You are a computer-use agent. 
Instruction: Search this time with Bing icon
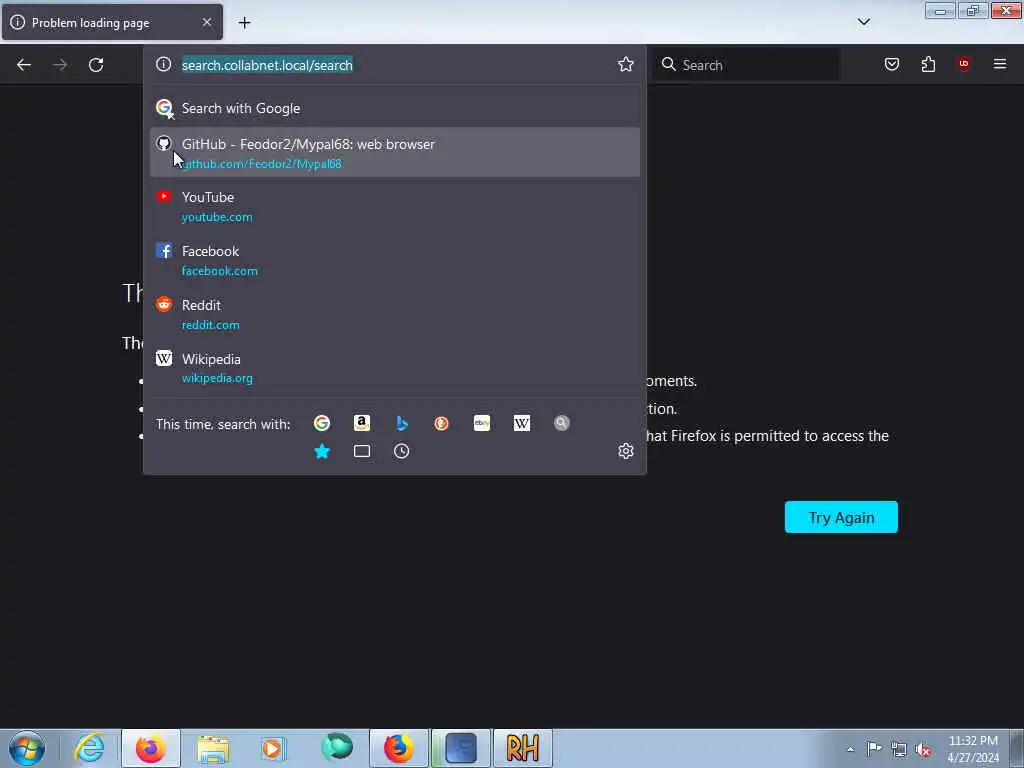402,423
